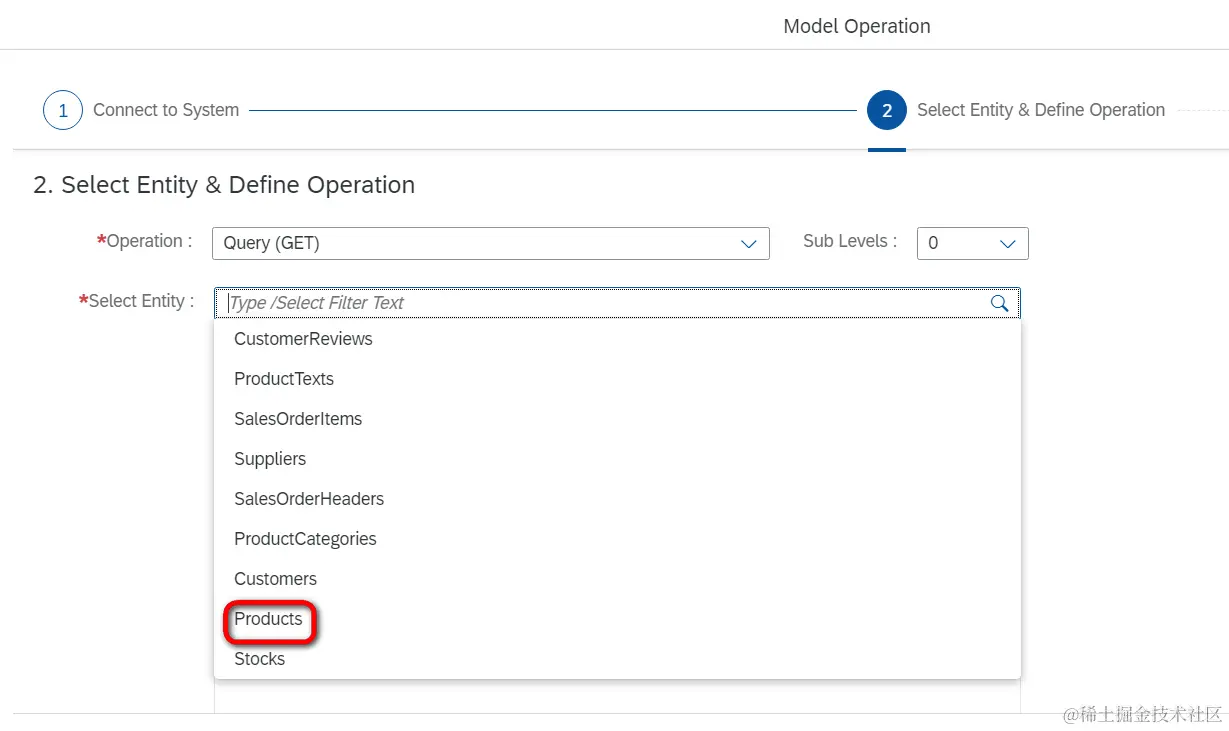The width and height of the screenshot is (1229, 731).
Task: Select ProductCategories entity option
Action: pos(305,539)
